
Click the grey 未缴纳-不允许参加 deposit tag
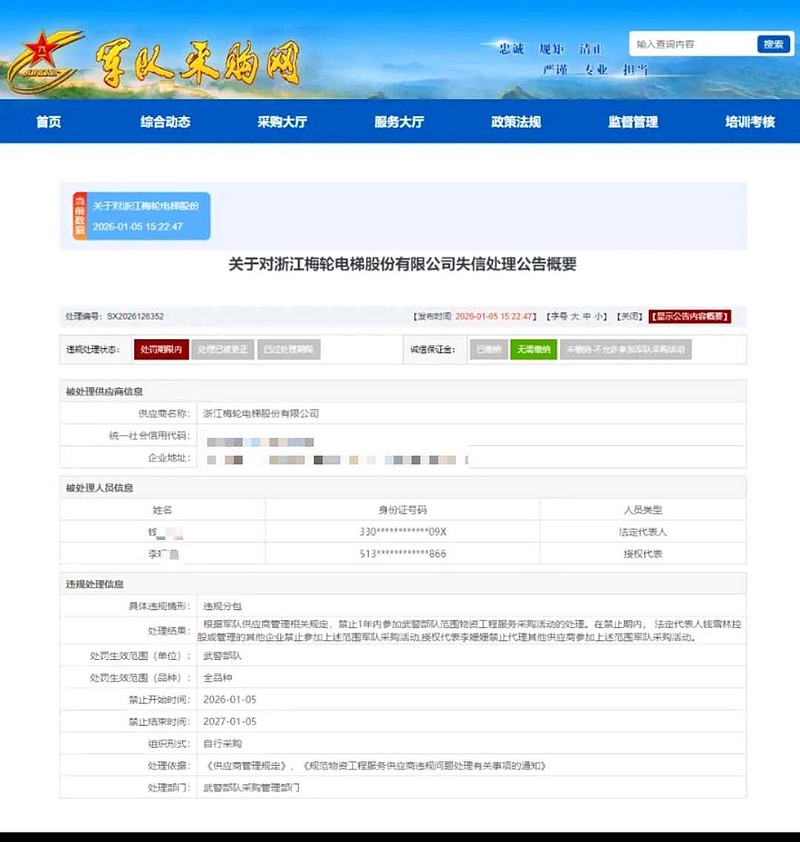[x=626, y=350]
